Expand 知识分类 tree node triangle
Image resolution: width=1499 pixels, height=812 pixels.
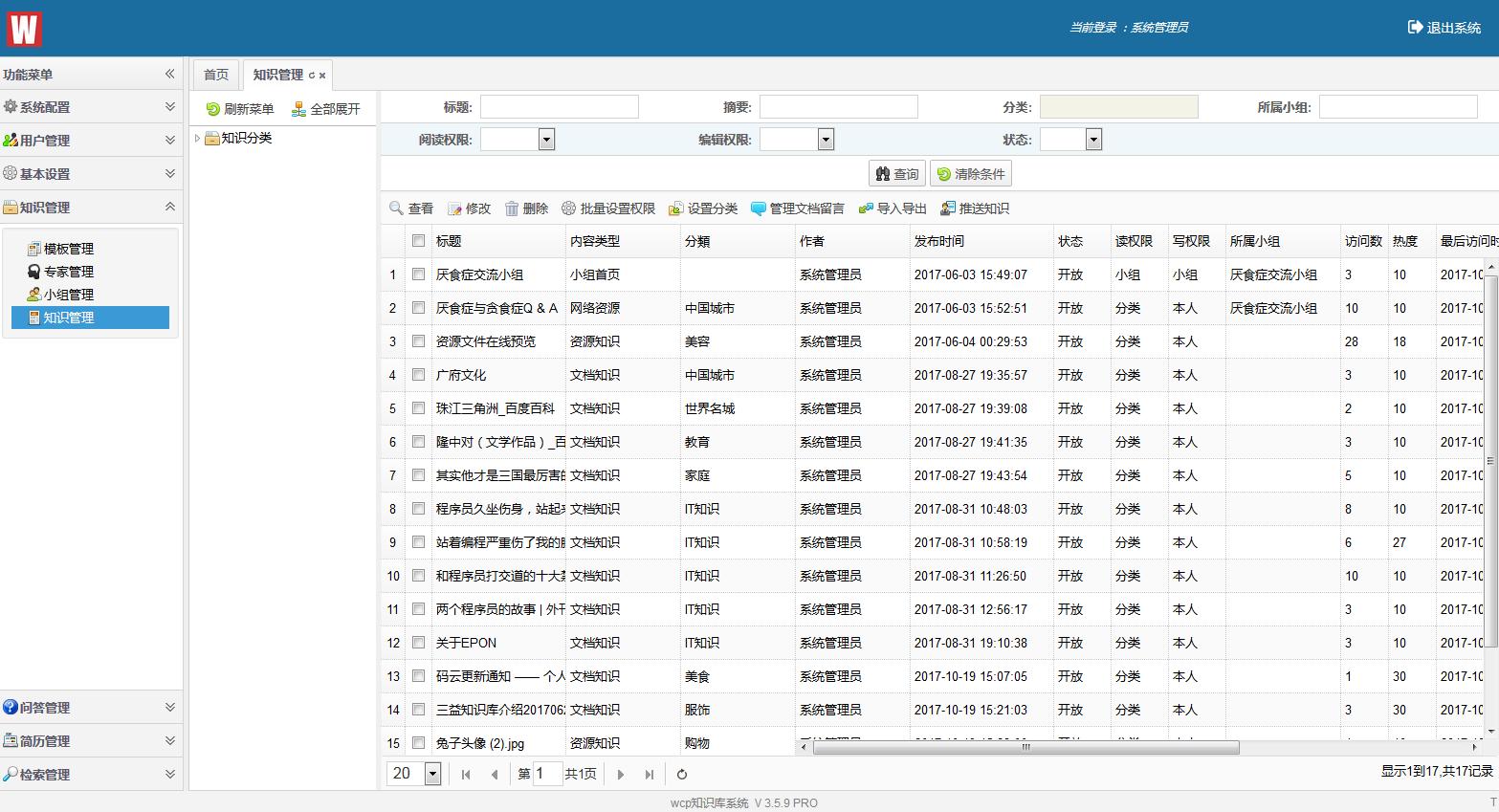click(198, 139)
